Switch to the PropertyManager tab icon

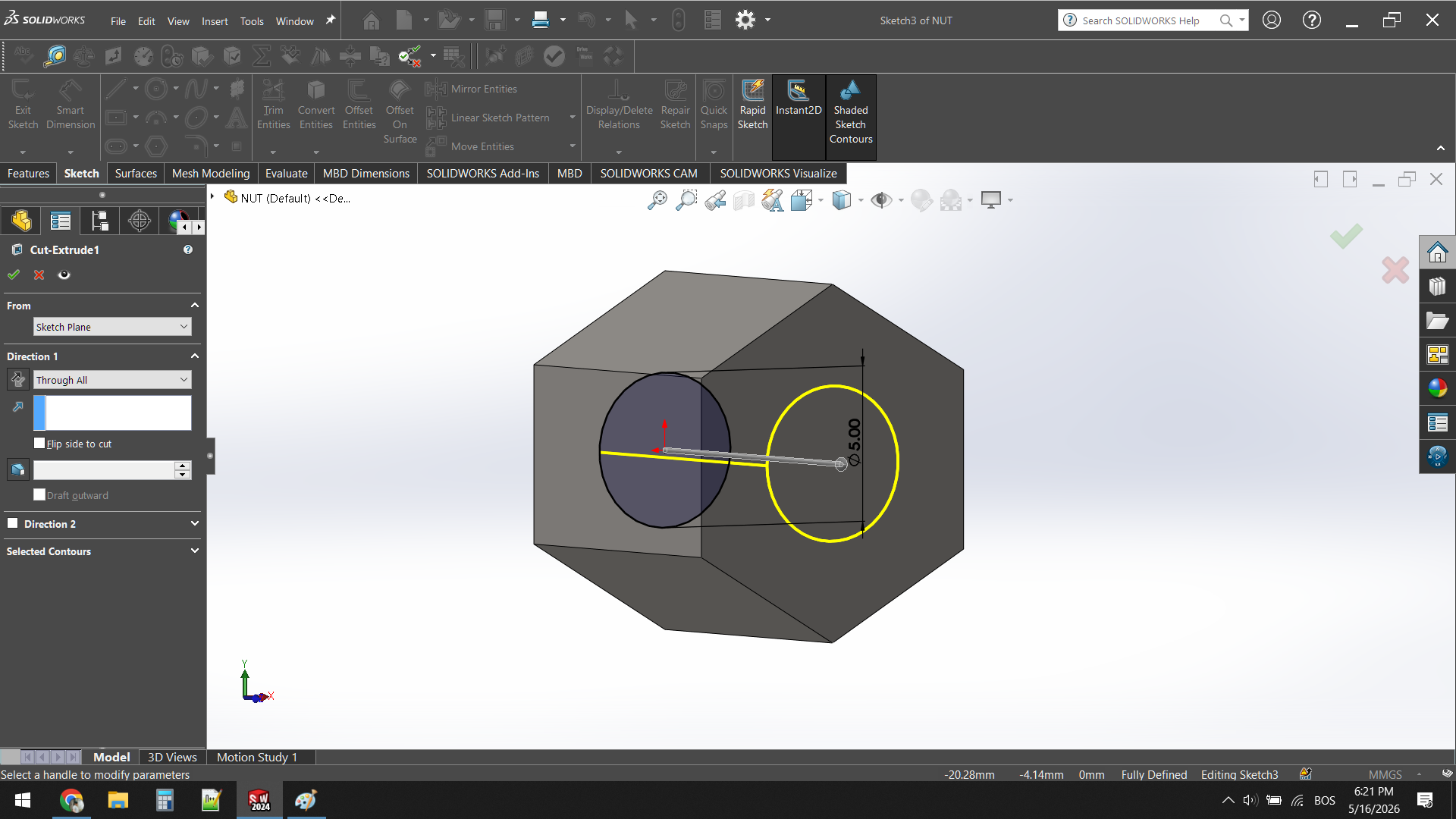(x=61, y=221)
